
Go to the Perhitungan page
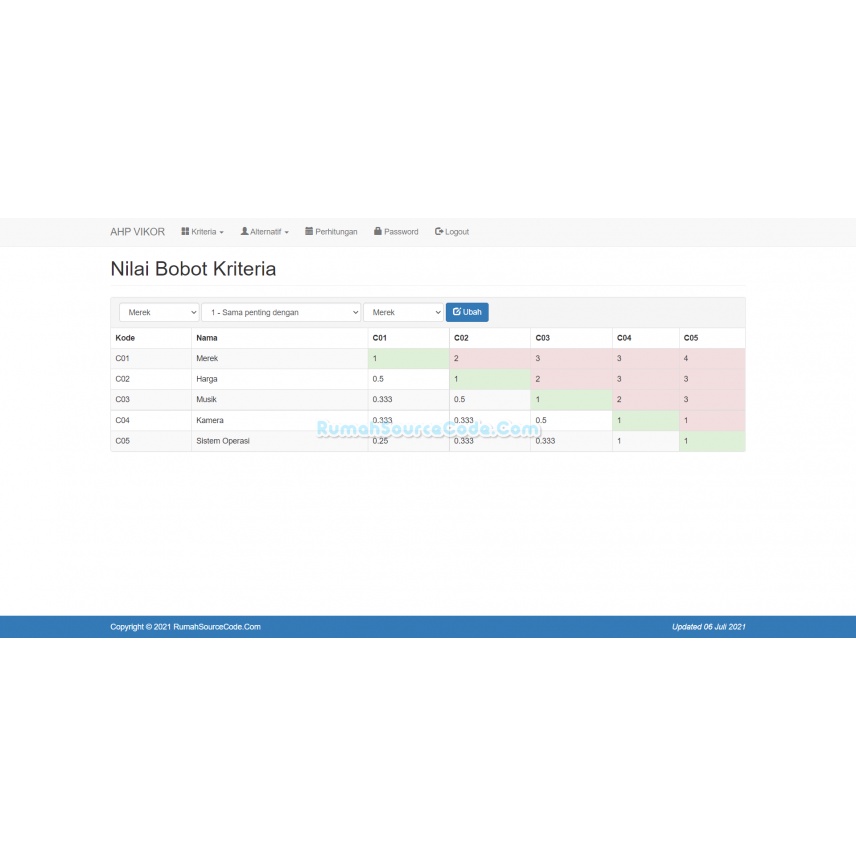click(x=331, y=231)
